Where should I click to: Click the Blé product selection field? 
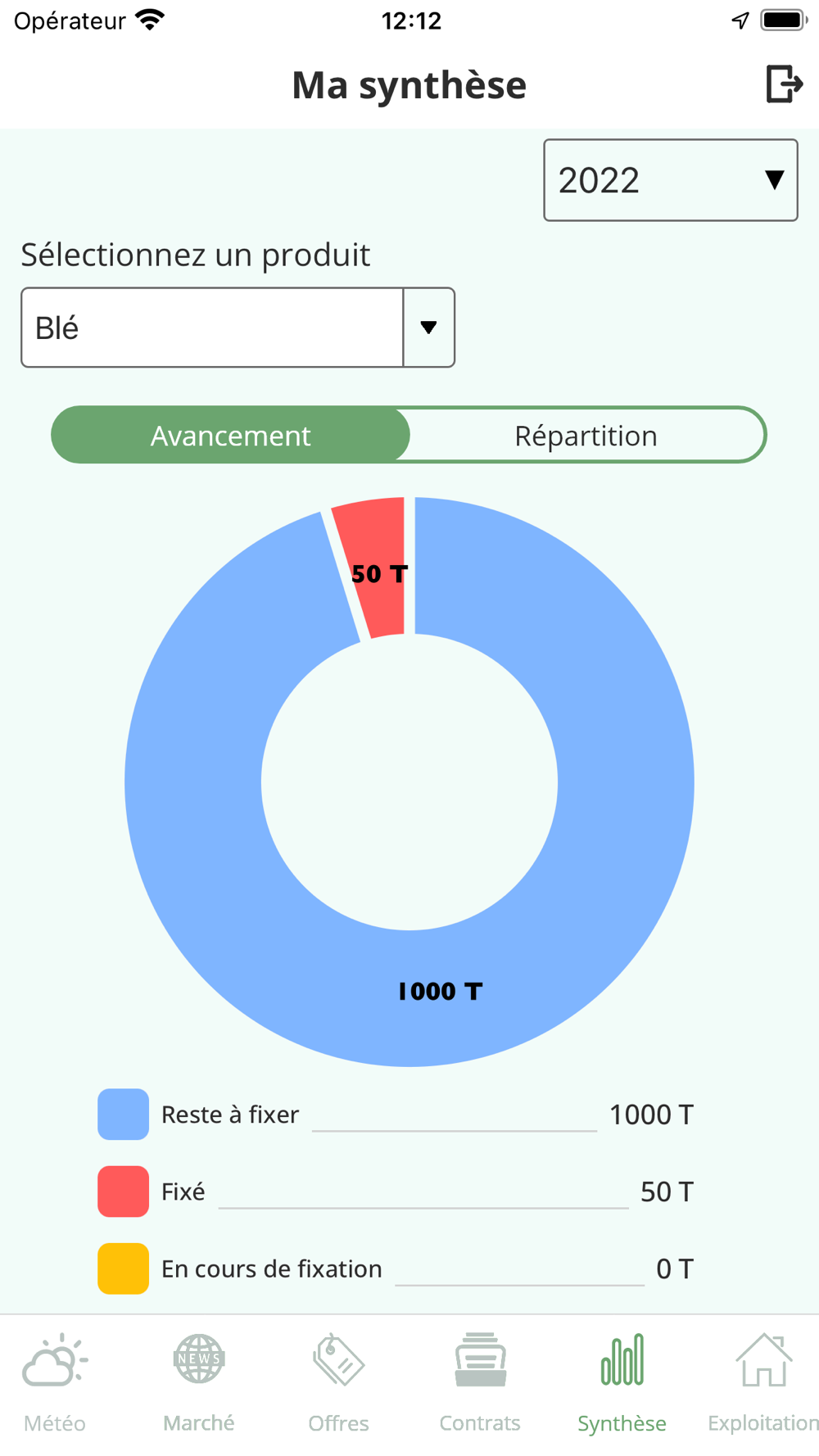tap(238, 328)
